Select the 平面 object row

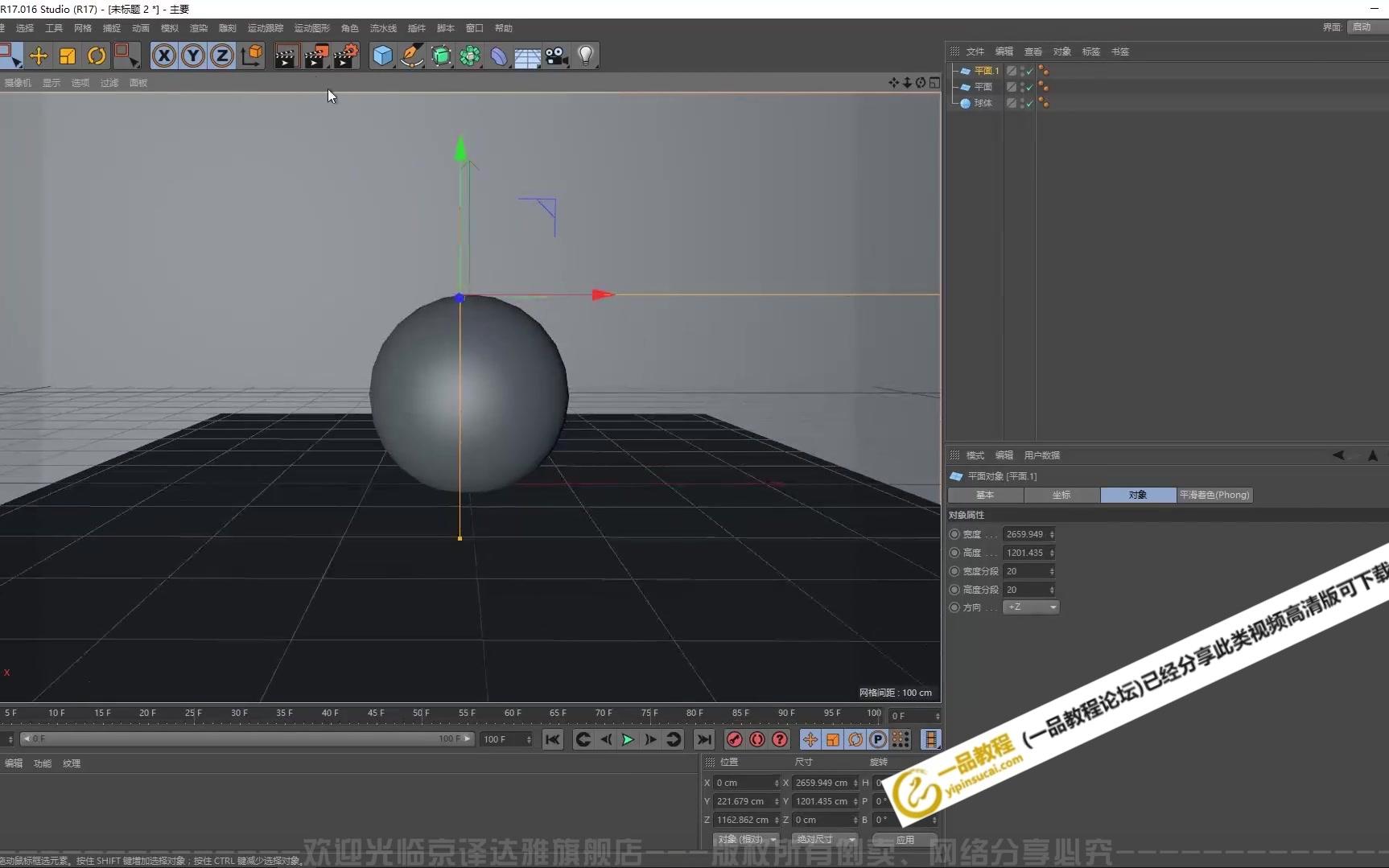tap(983, 87)
